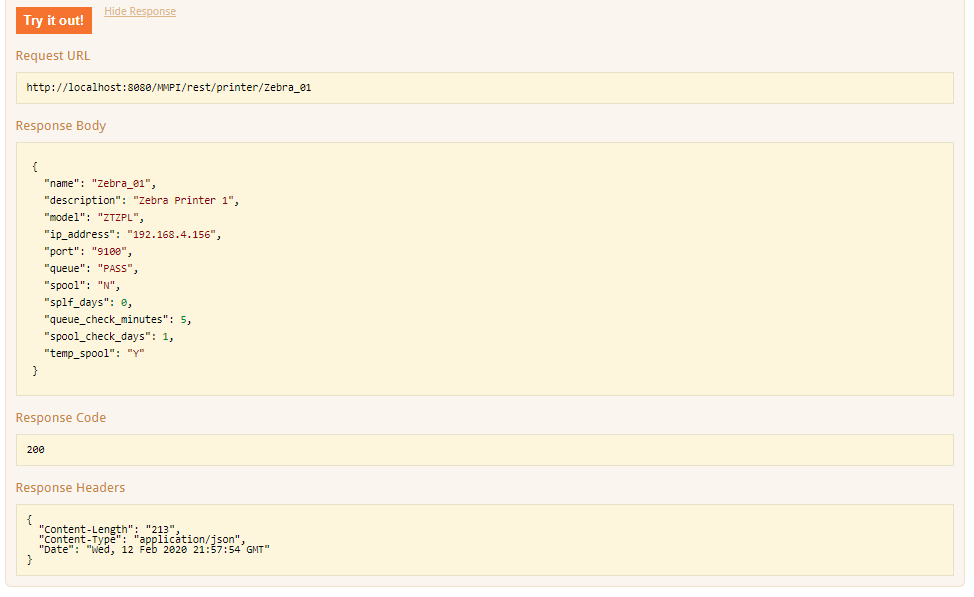Click the Content-Type application/json header line
Viewport: 974px width, 597px height.
(142, 539)
